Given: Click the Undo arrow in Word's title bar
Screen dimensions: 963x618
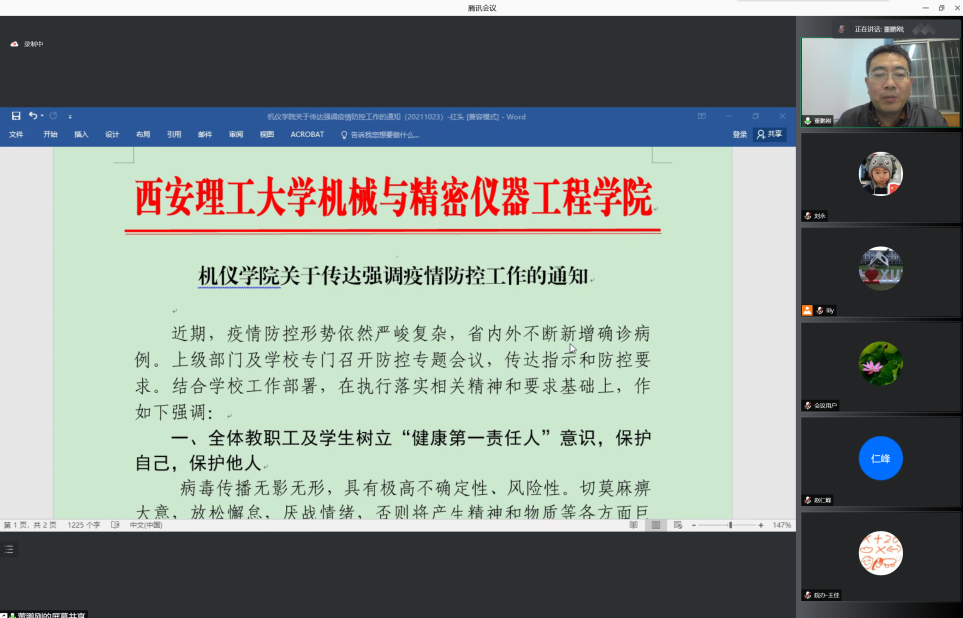Looking at the screenshot, I should point(32,116).
